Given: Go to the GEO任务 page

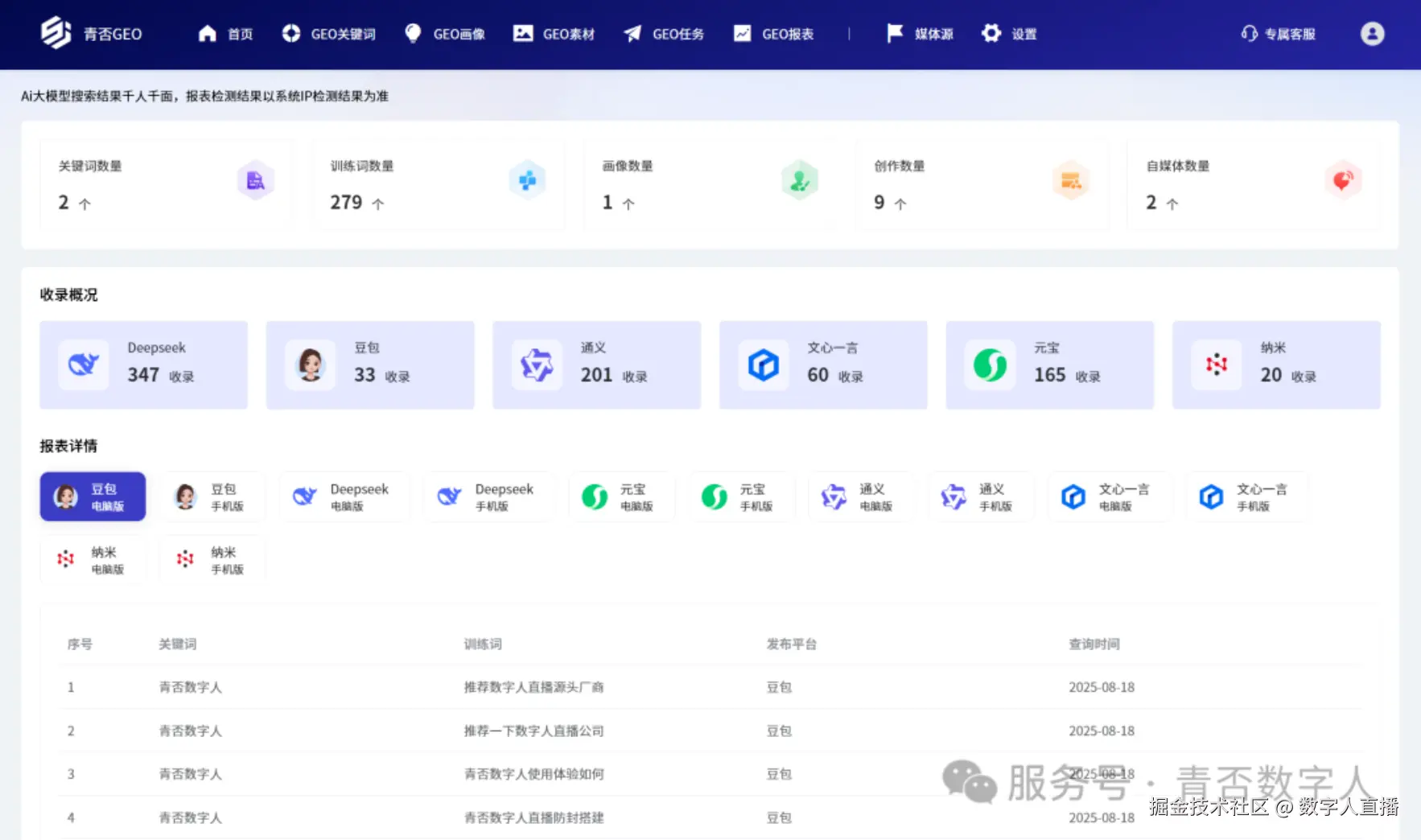Looking at the screenshot, I should click(664, 34).
